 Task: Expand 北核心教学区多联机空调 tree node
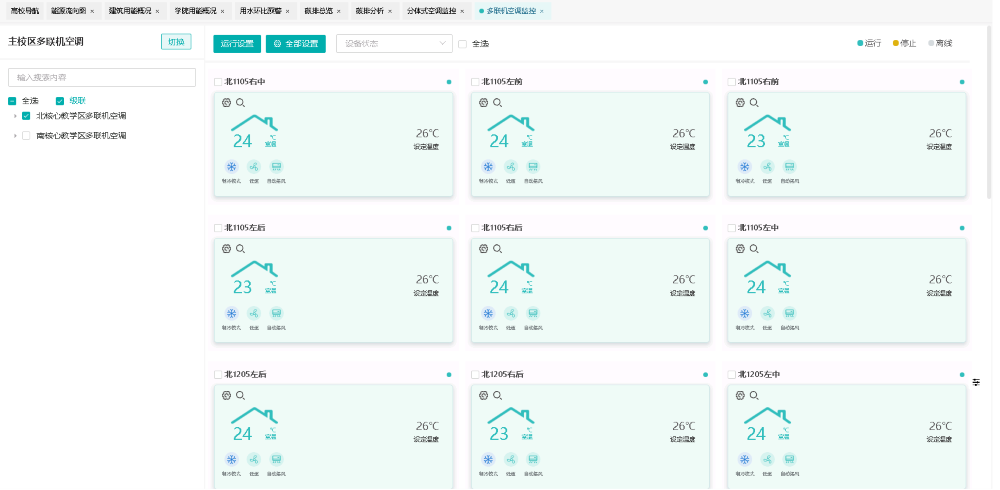pos(15,116)
